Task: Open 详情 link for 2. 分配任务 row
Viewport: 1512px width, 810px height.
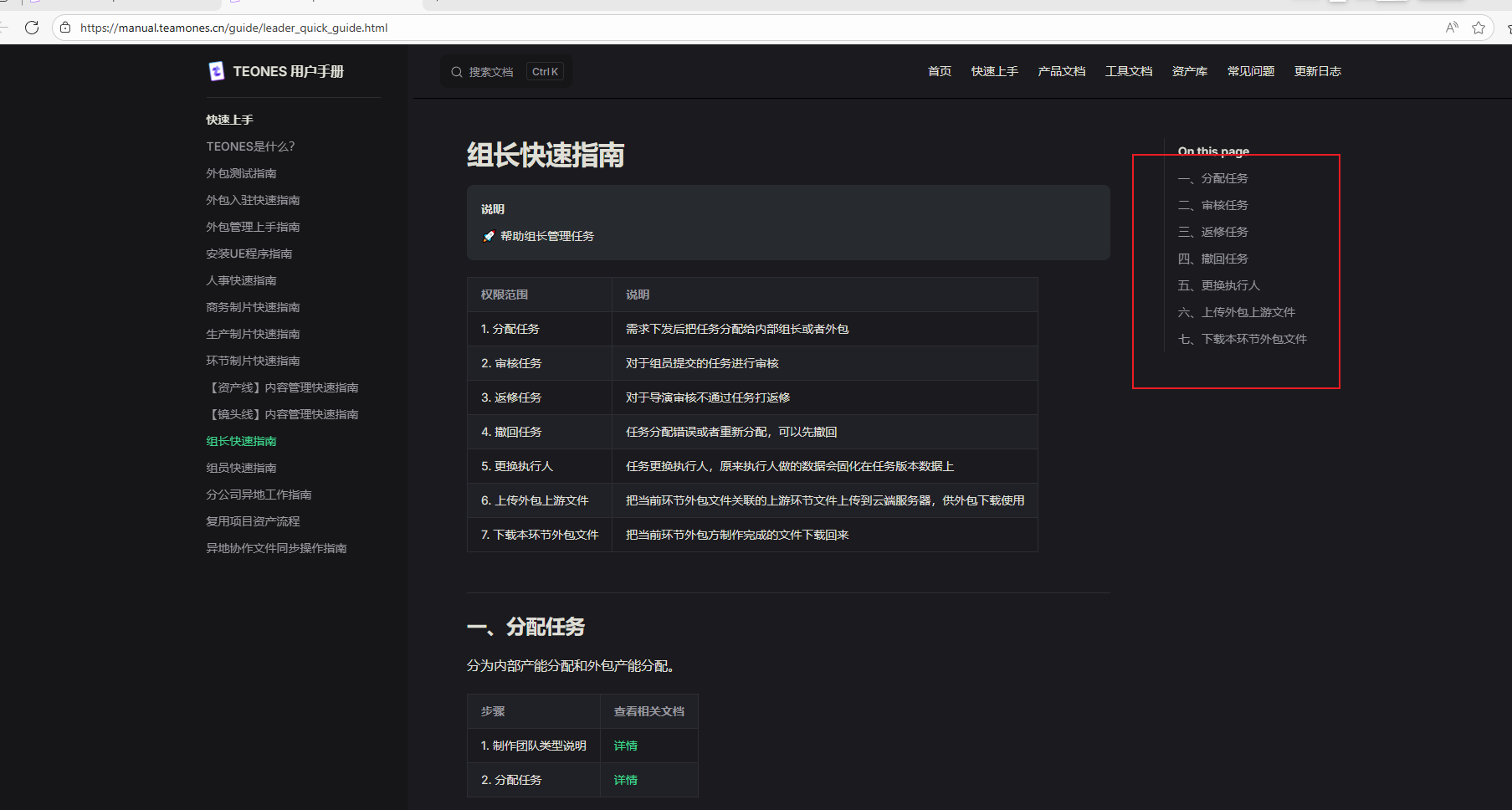Action: (625, 780)
